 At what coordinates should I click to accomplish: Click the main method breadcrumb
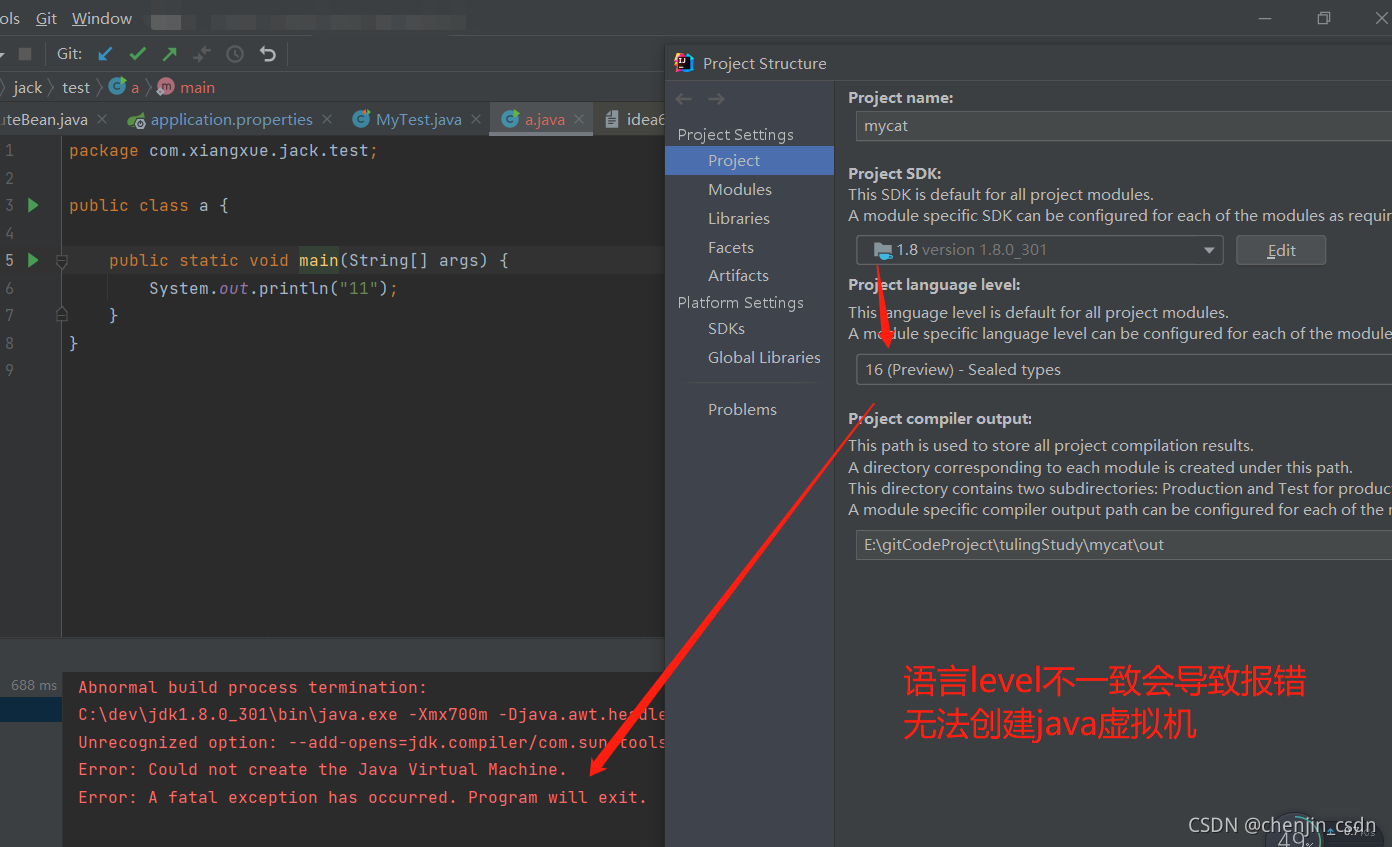(x=197, y=88)
